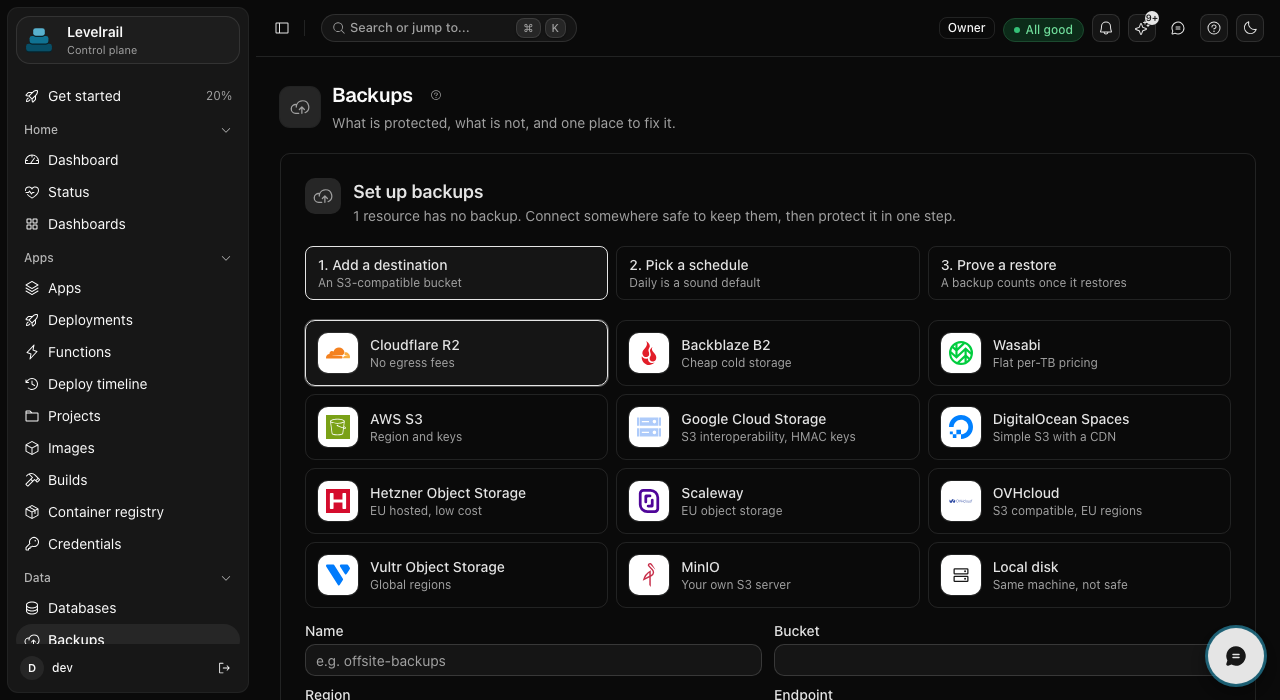The image size is (1280, 700).
Task: Click the Get started 20% progress
Action: [219, 96]
